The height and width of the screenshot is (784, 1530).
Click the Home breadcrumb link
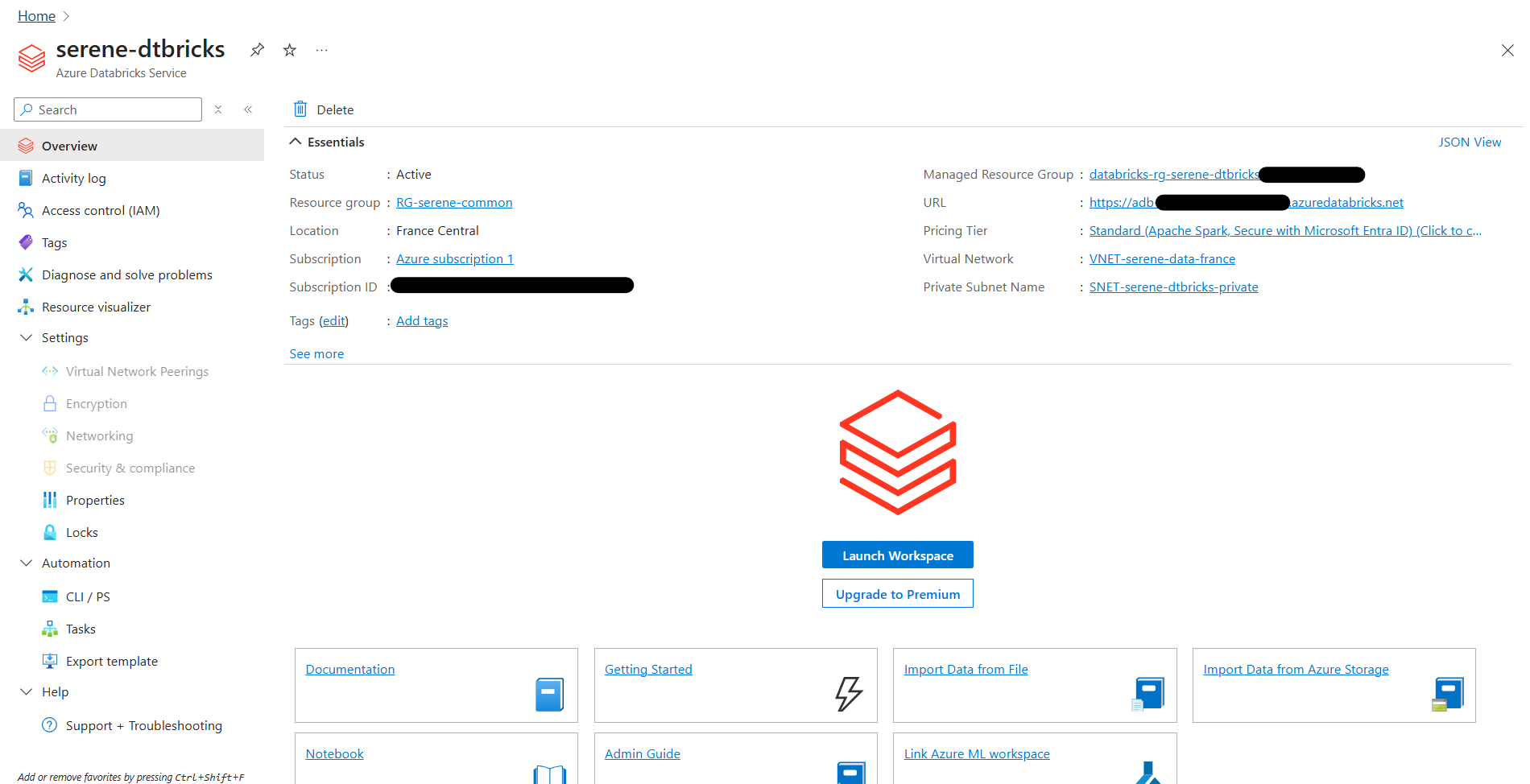36,15
